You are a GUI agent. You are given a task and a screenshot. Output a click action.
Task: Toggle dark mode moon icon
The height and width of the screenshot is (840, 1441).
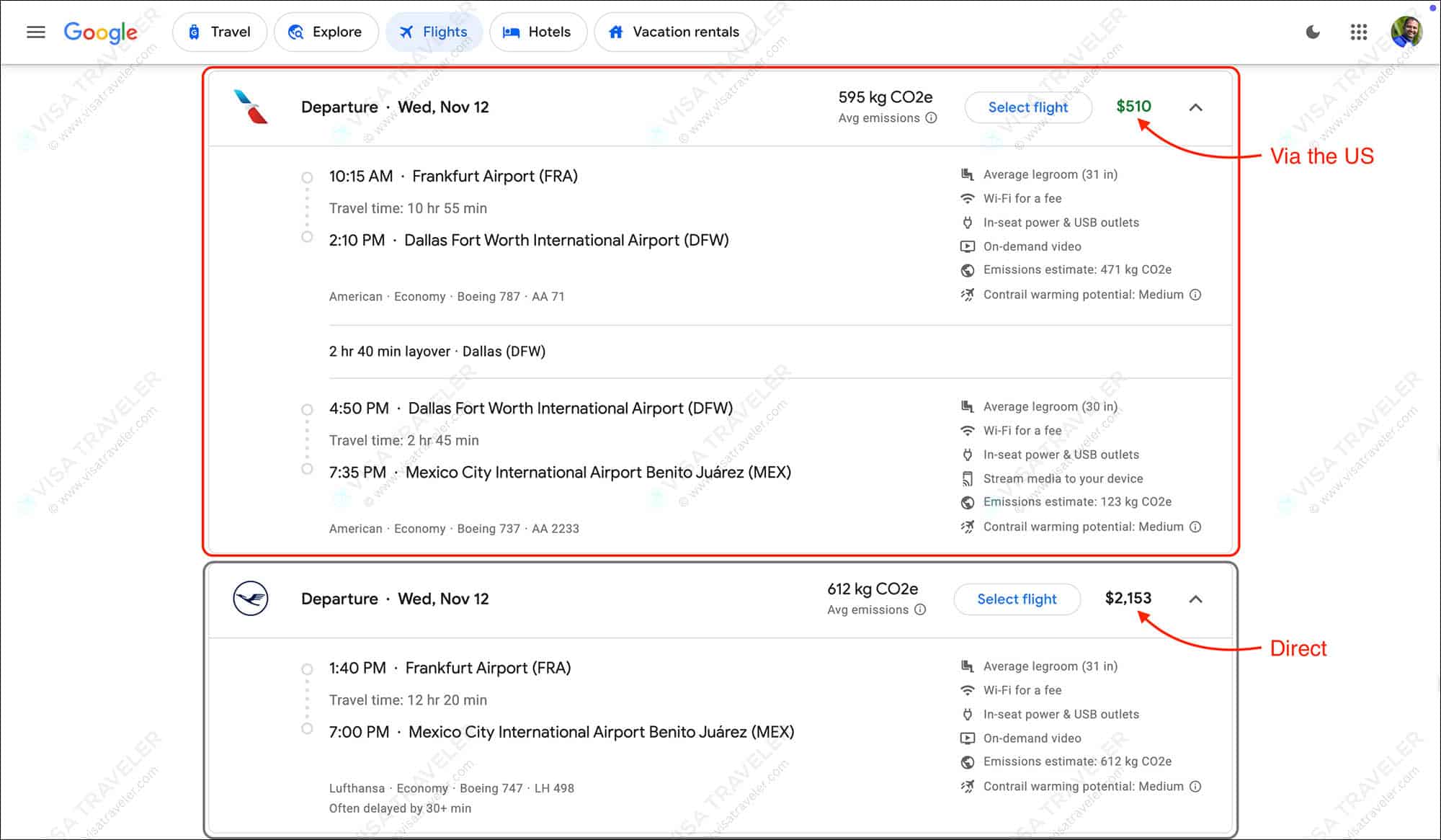tap(1313, 32)
